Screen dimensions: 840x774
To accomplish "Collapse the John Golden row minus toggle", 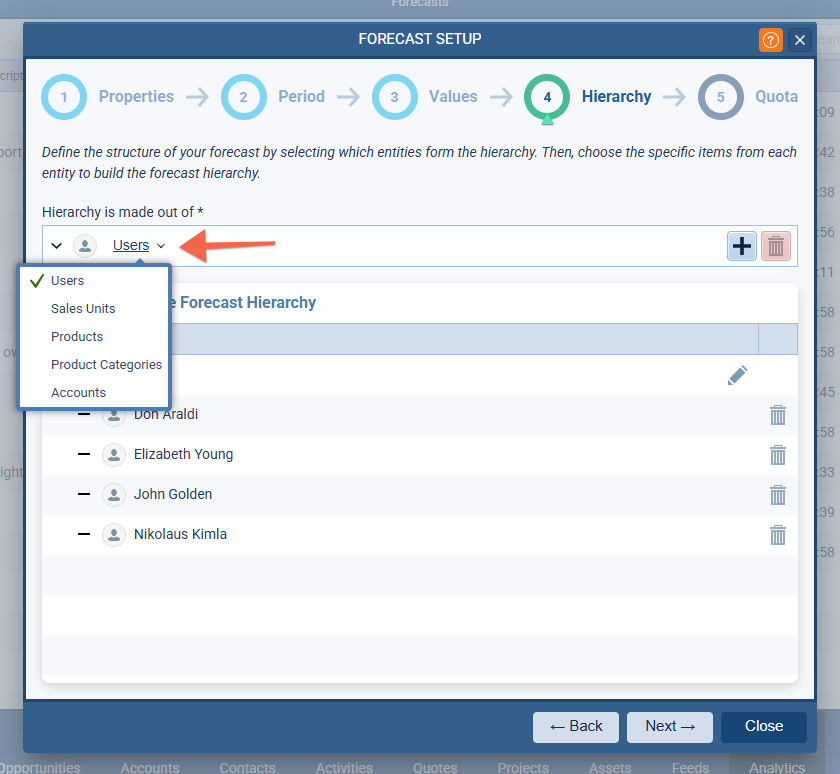I will coord(84,494).
